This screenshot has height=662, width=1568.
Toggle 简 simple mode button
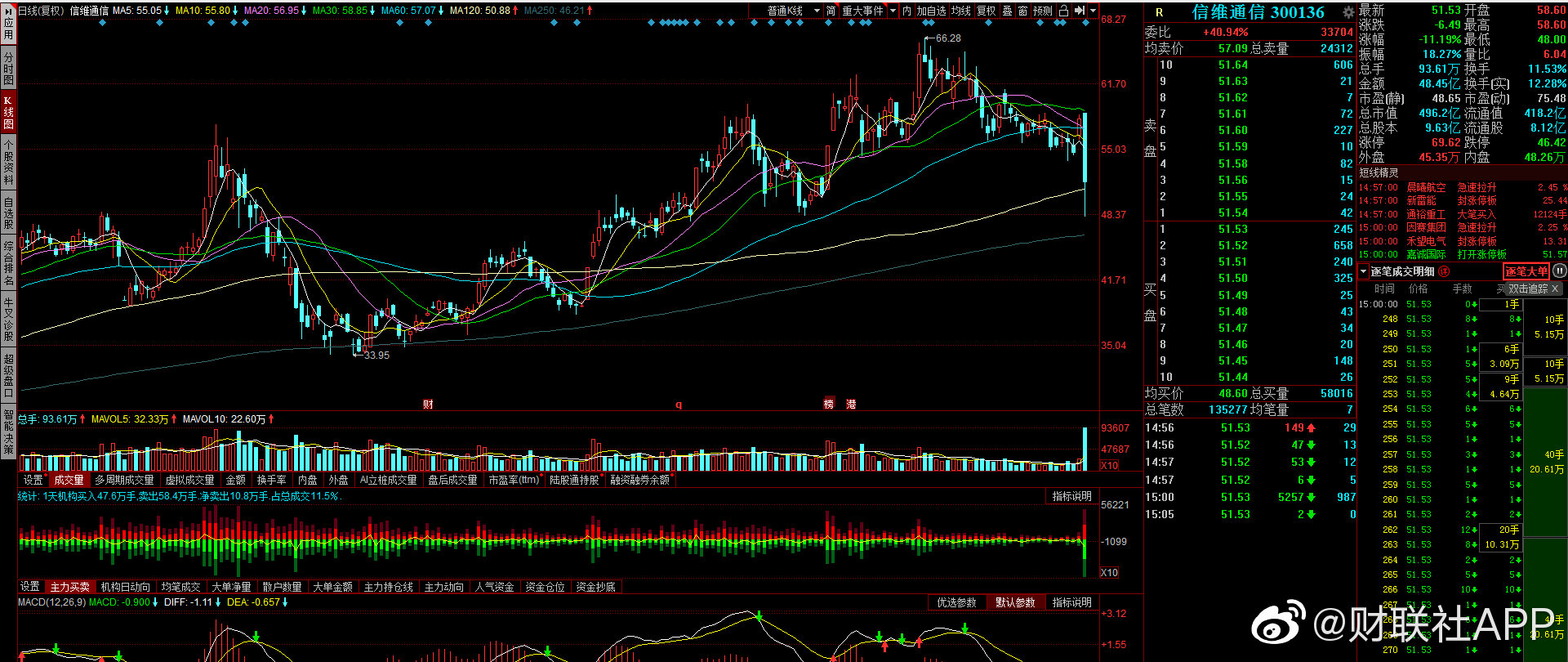coord(831,11)
